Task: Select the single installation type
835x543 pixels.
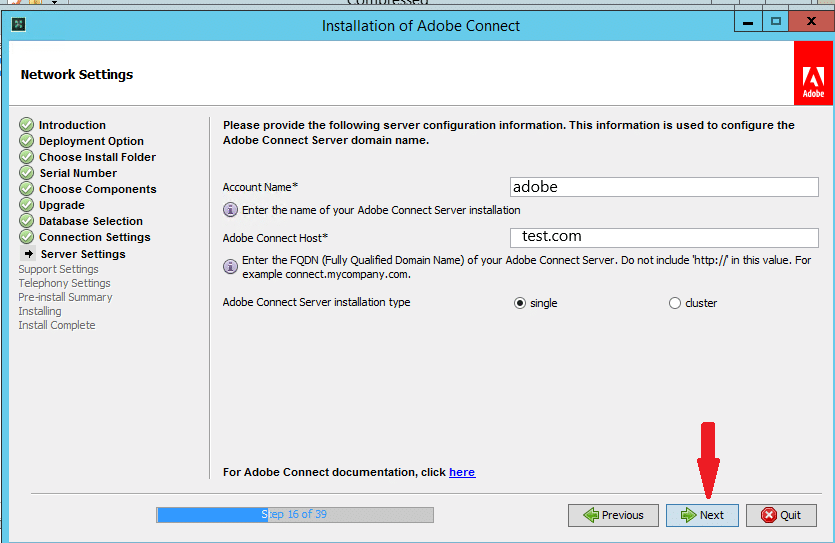Action: (x=520, y=303)
